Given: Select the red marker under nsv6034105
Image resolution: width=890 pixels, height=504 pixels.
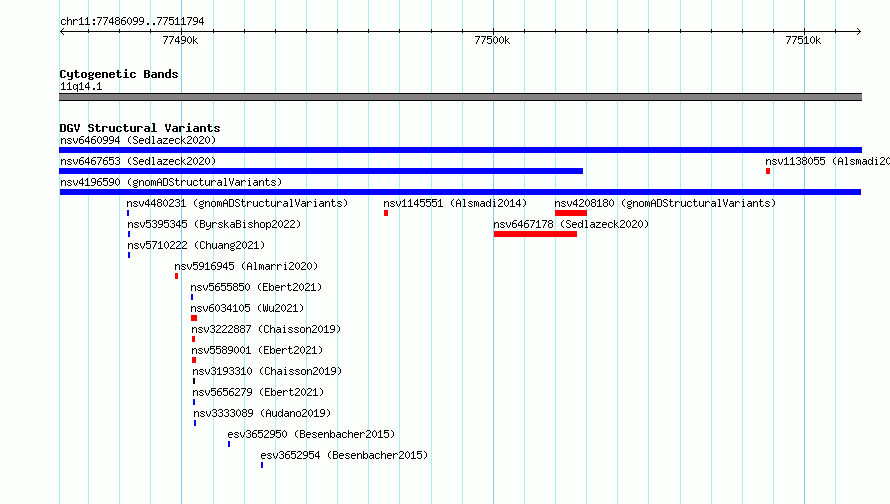Looking at the screenshot, I should (194, 318).
